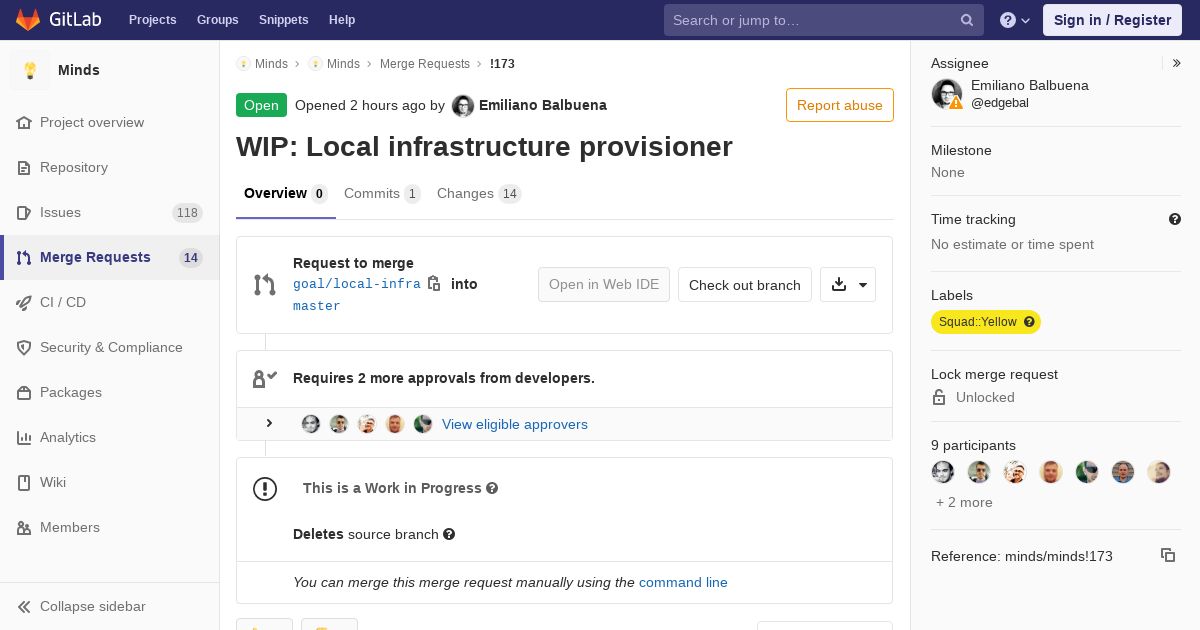1200x630 pixels.
Task: Copy source branch name goal/local-infra icon
Action: point(434,284)
